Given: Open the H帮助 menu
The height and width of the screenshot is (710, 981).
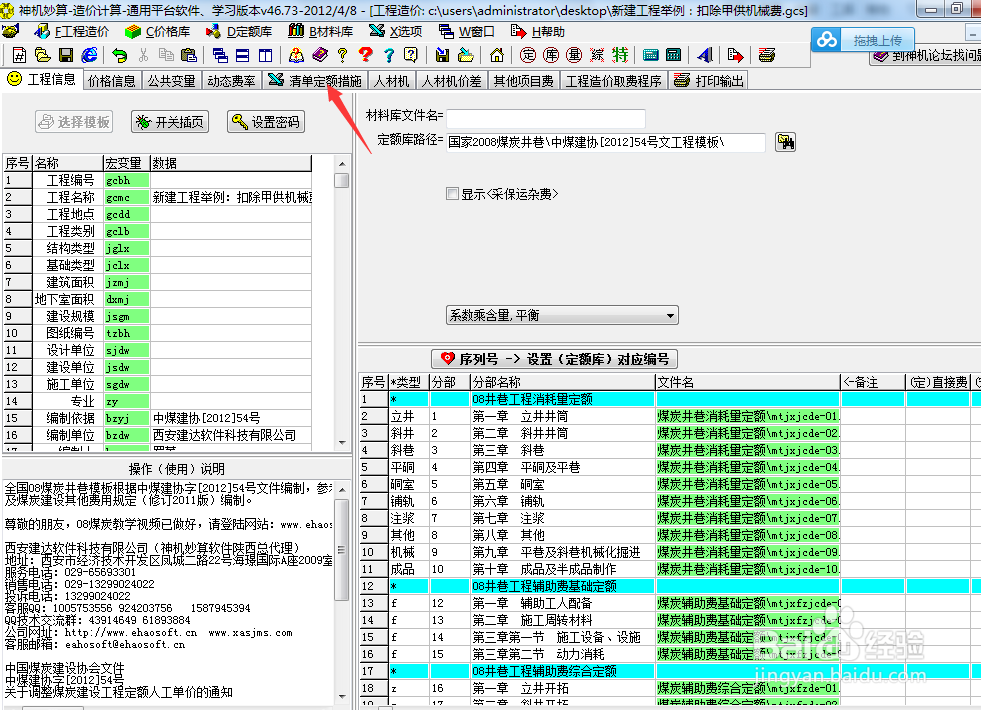Looking at the screenshot, I should pos(538,32).
